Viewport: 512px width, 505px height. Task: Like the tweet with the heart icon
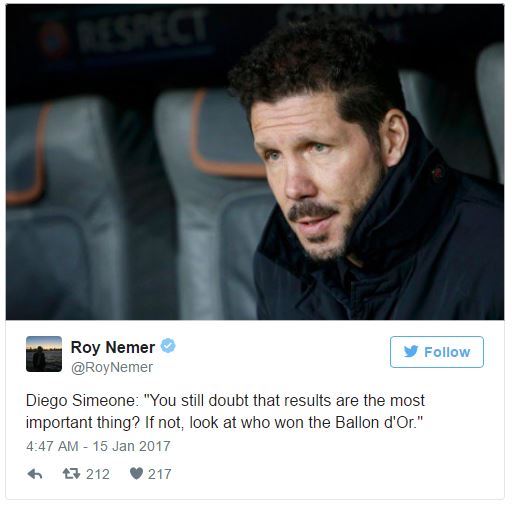[136, 474]
